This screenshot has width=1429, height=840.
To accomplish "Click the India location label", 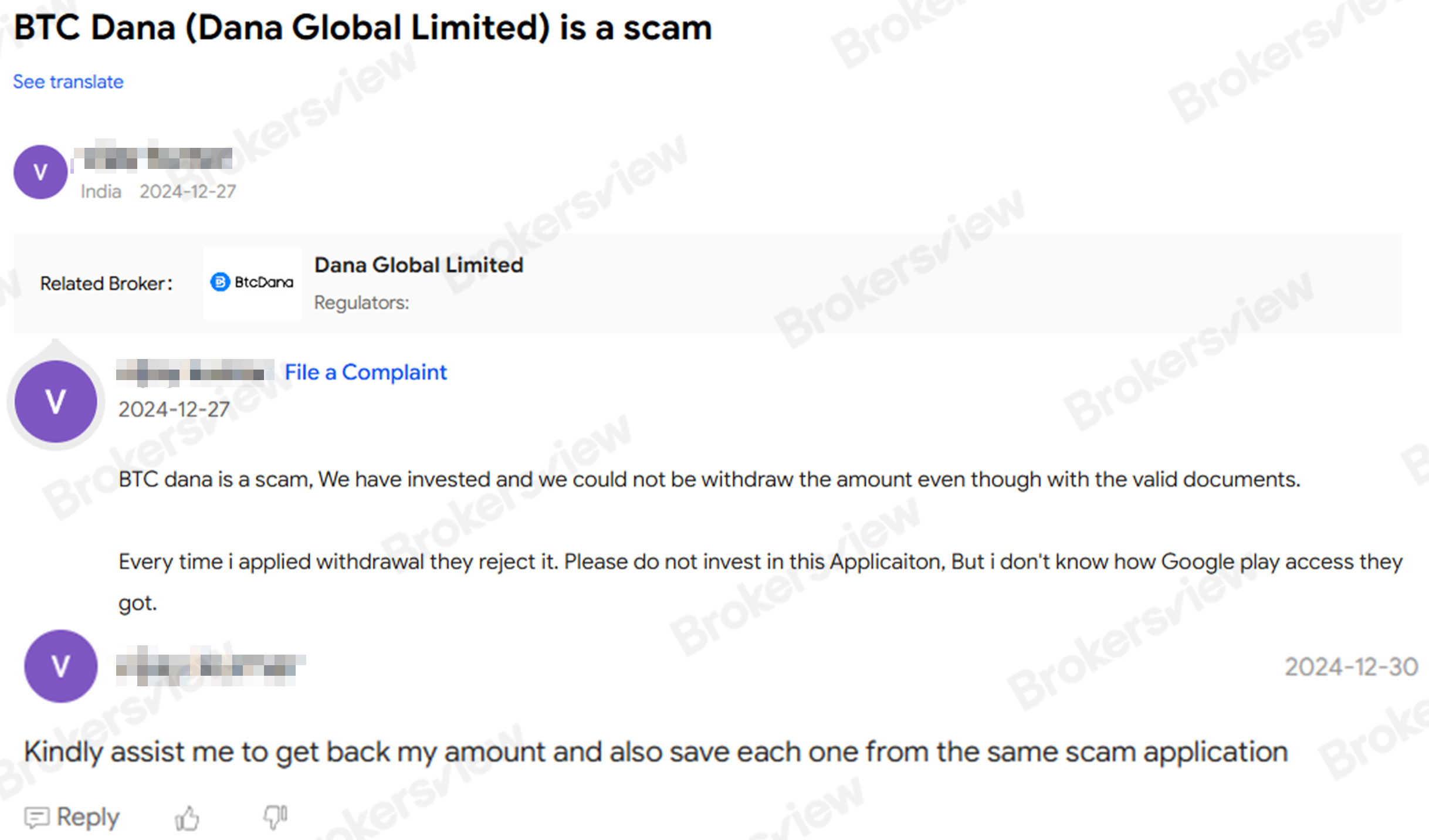I will pos(100,191).
